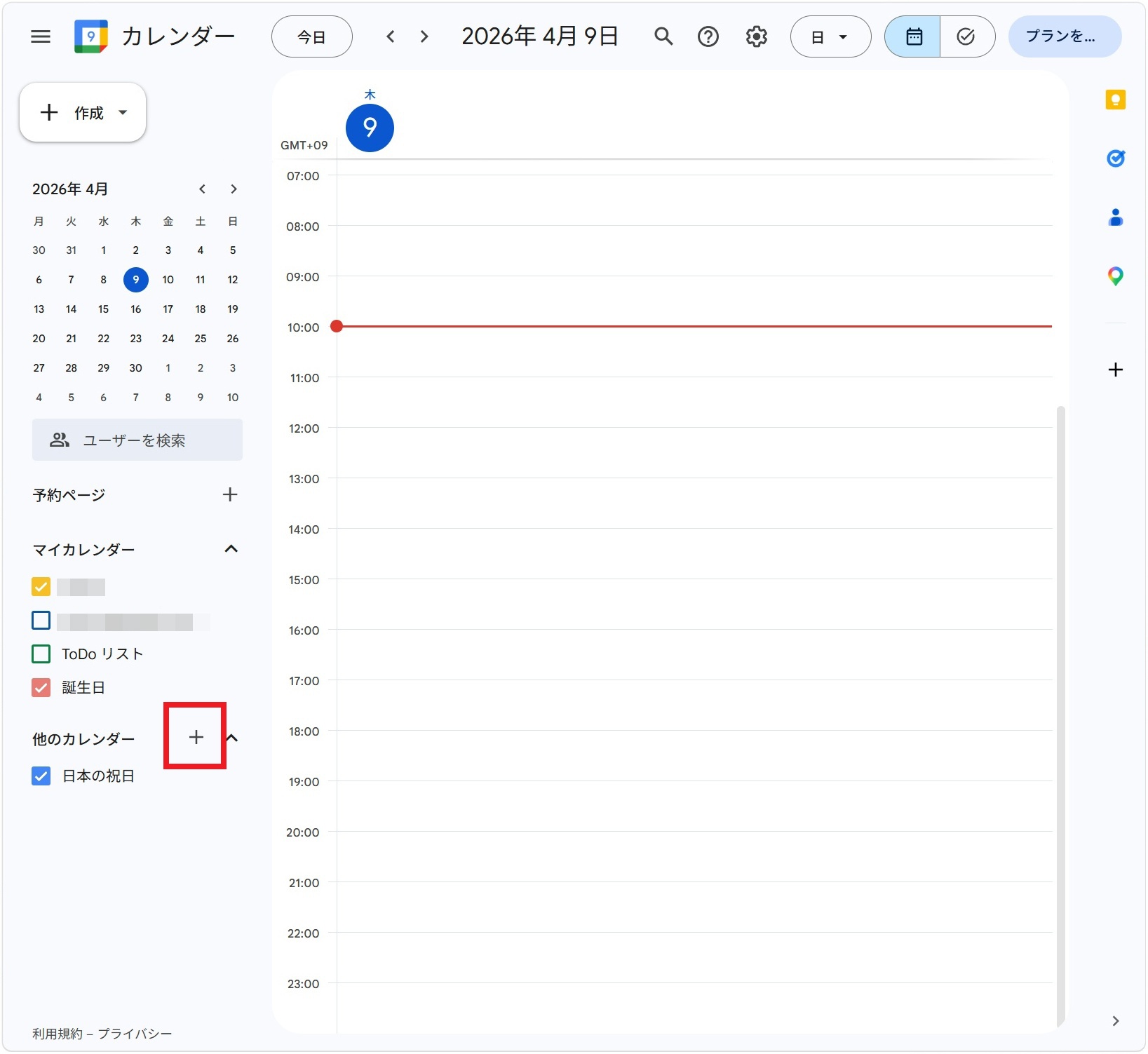Open the 日 view dropdown

(x=830, y=36)
